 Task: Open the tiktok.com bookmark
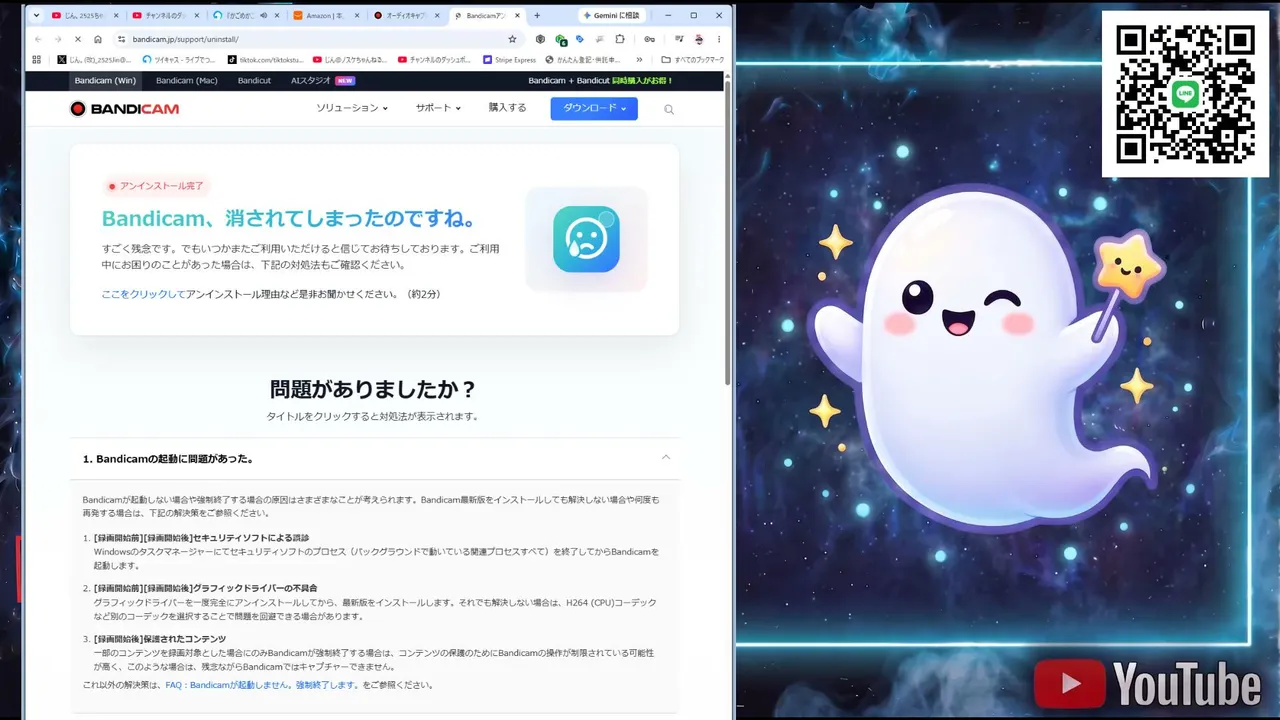(264, 60)
